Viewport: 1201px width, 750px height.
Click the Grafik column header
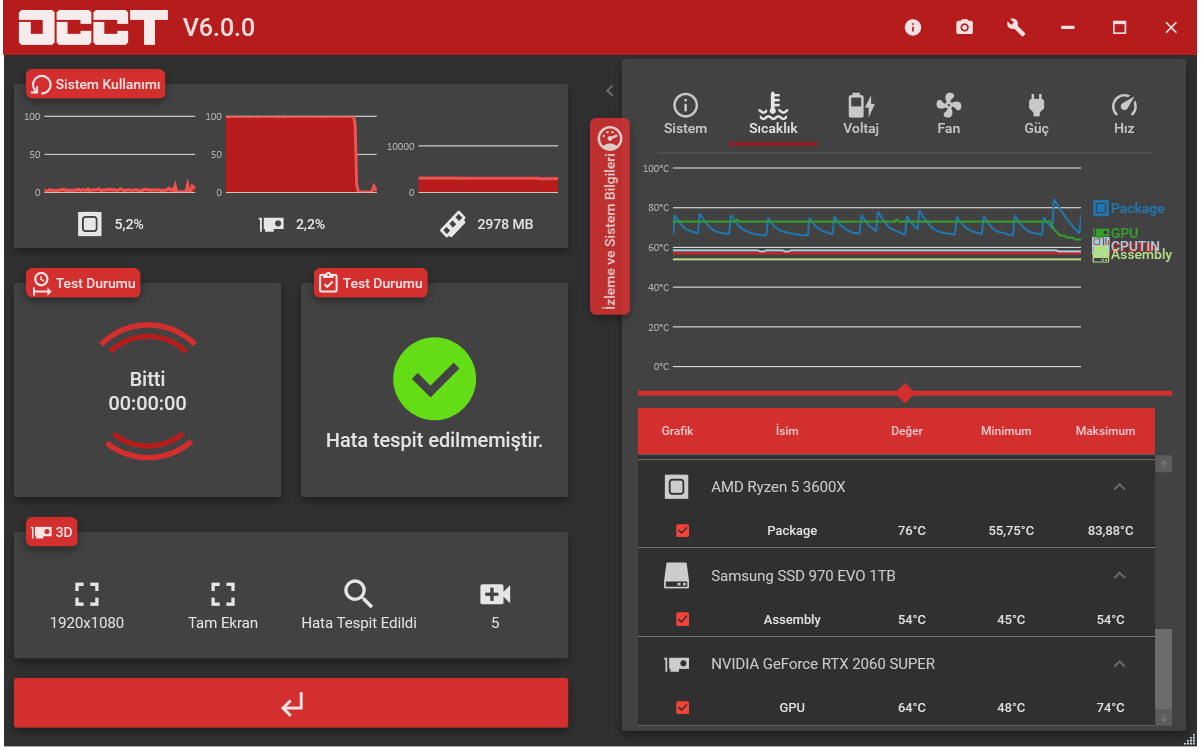coord(677,431)
